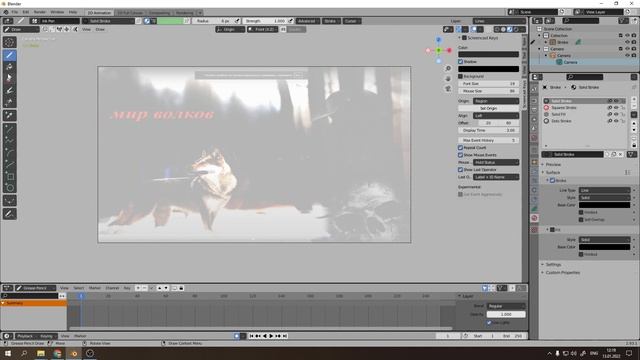The image size is (640, 360).
Task: Open the Last Operator label dropdown
Action: pos(496,177)
